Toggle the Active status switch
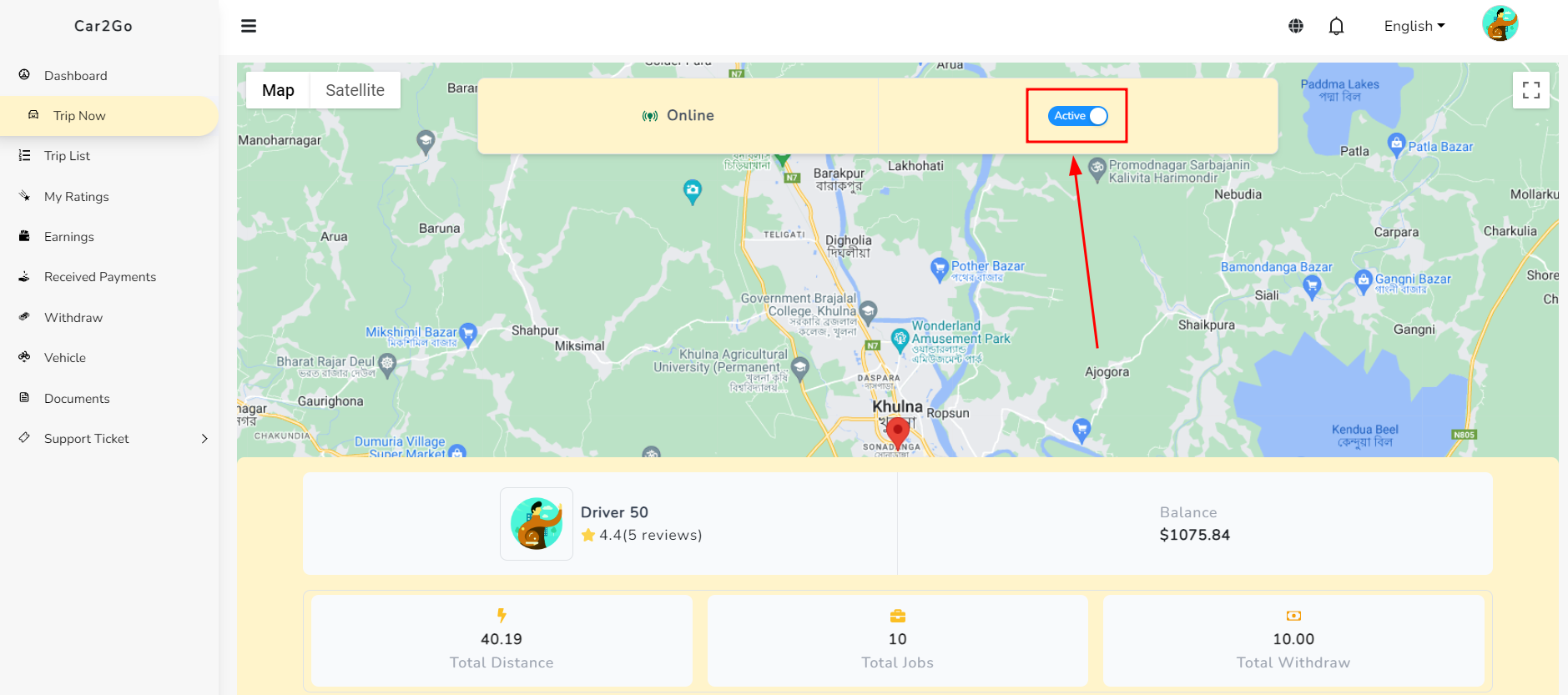This screenshot has height=695, width=1568. (x=1078, y=116)
